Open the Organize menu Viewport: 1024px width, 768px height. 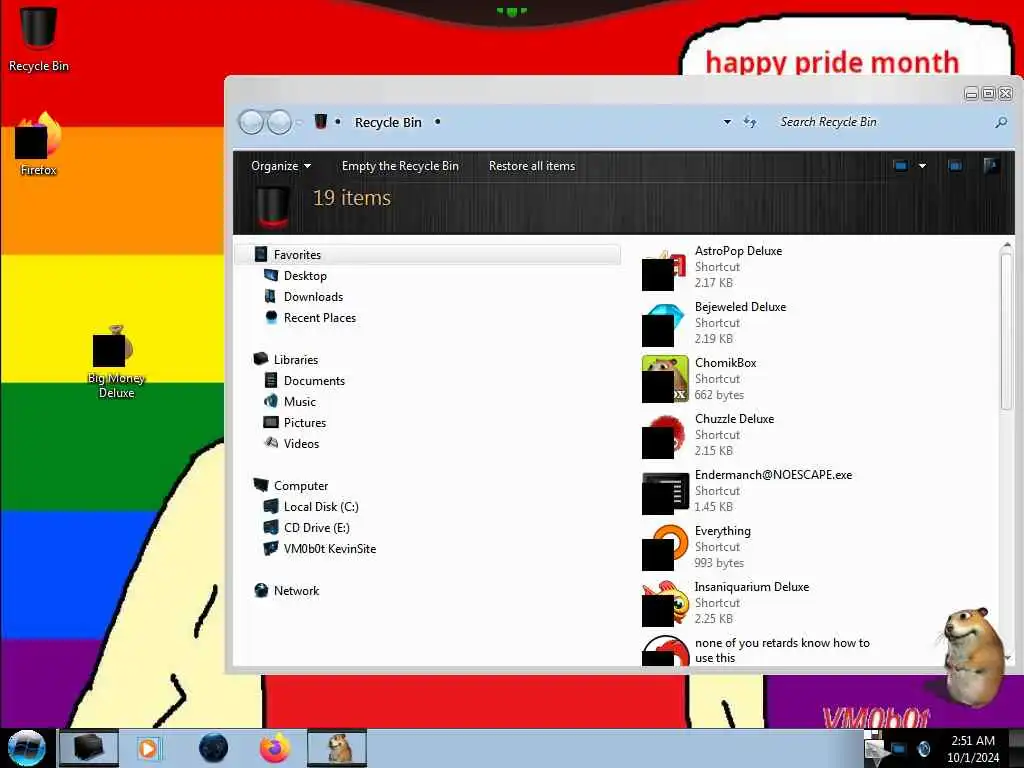click(x=281, y=166)
